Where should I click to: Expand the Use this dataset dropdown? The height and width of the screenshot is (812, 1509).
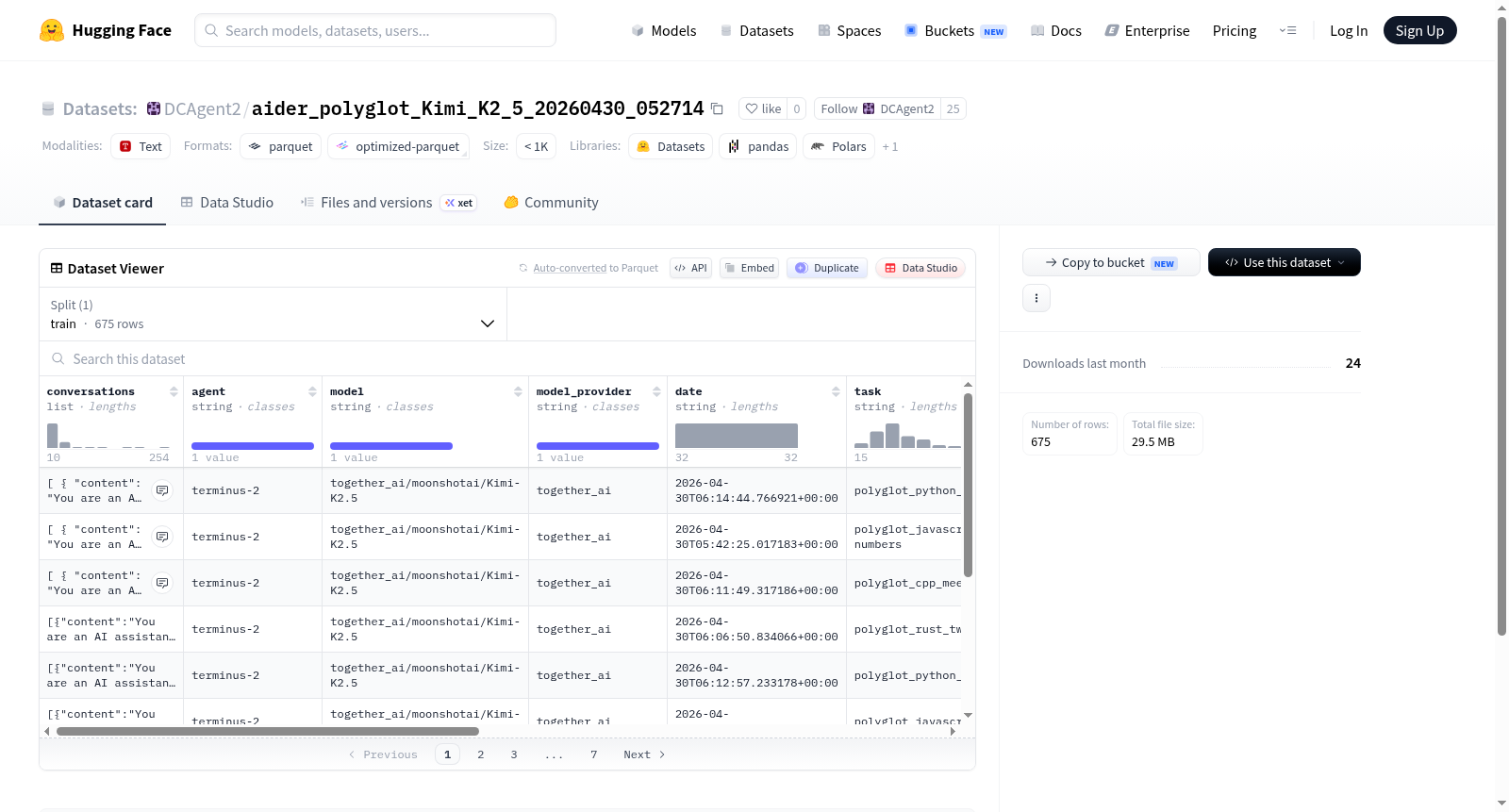(x=1284, y=262)
